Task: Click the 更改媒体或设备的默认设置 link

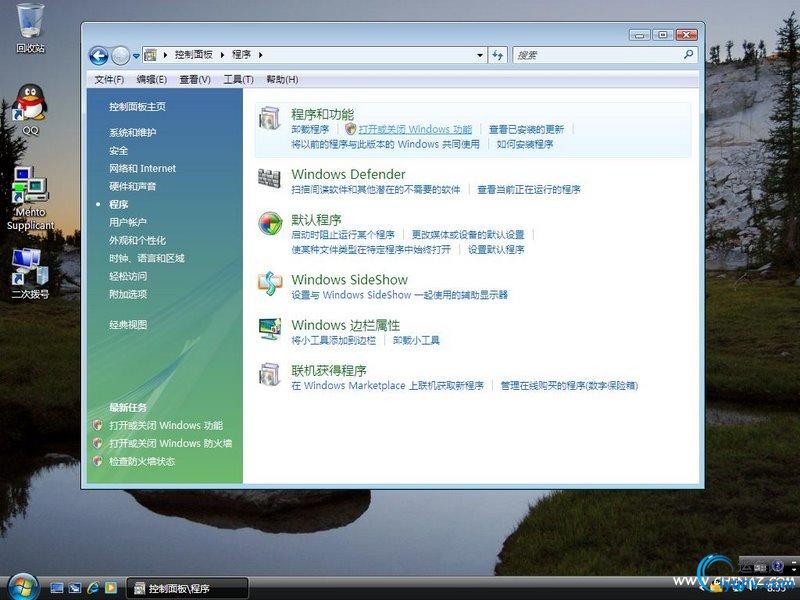Action: coord(468,235)
